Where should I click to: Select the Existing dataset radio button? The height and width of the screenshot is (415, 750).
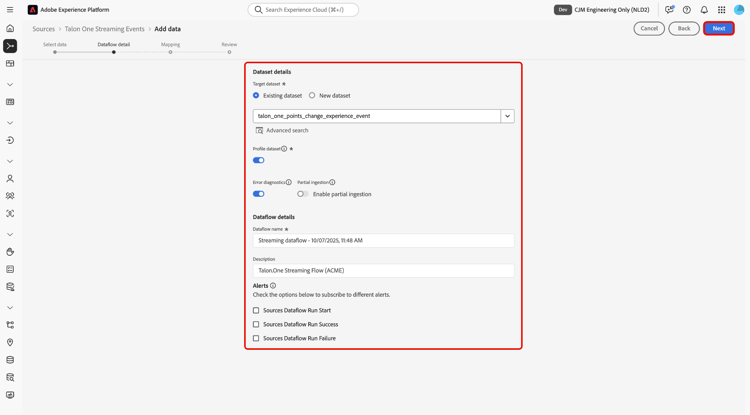[256, 96]
